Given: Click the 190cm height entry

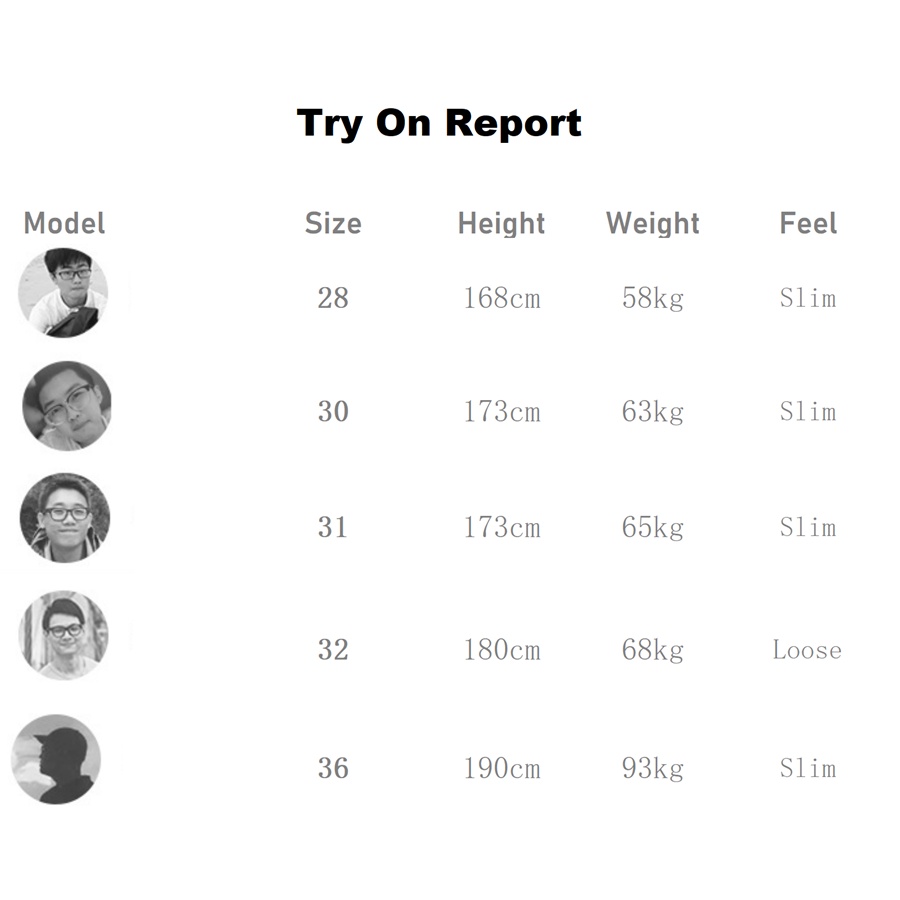Looking at the screenshot, I should click(x=501, y=768).
